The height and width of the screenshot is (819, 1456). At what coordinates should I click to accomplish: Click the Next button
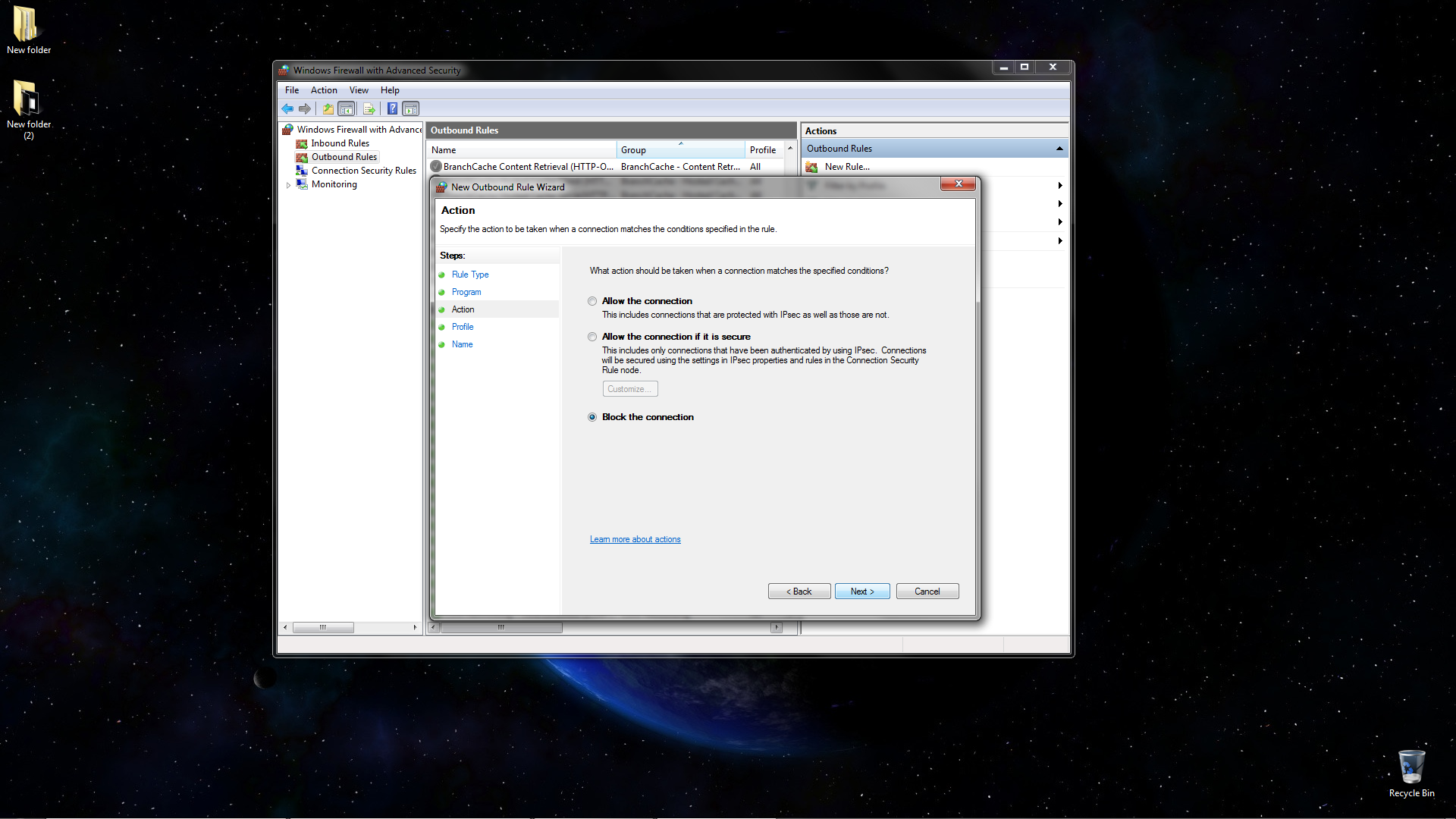coord(862,591)
